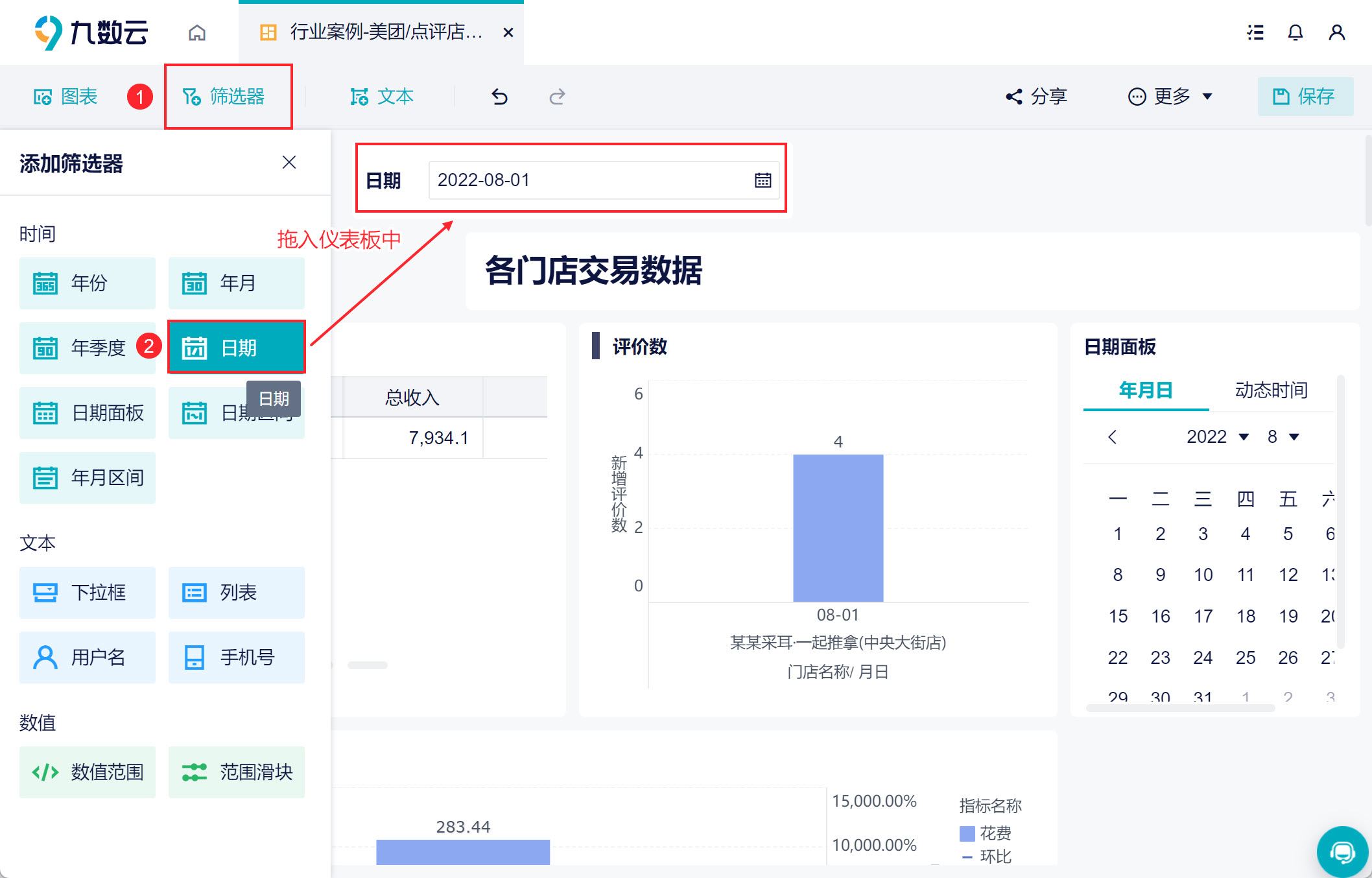This screenshot has height=878, width=1372.
Task: Select day 17 in the calendar
Action: (x=1203, y=616)
